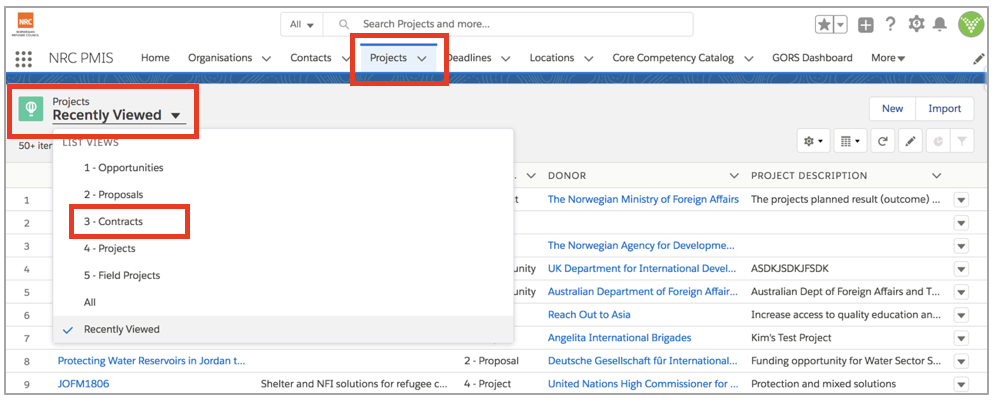Image resolution: width=994 pixels, height=401 pixels.
Task: Click the New button
Action: [x=893, y=108]
